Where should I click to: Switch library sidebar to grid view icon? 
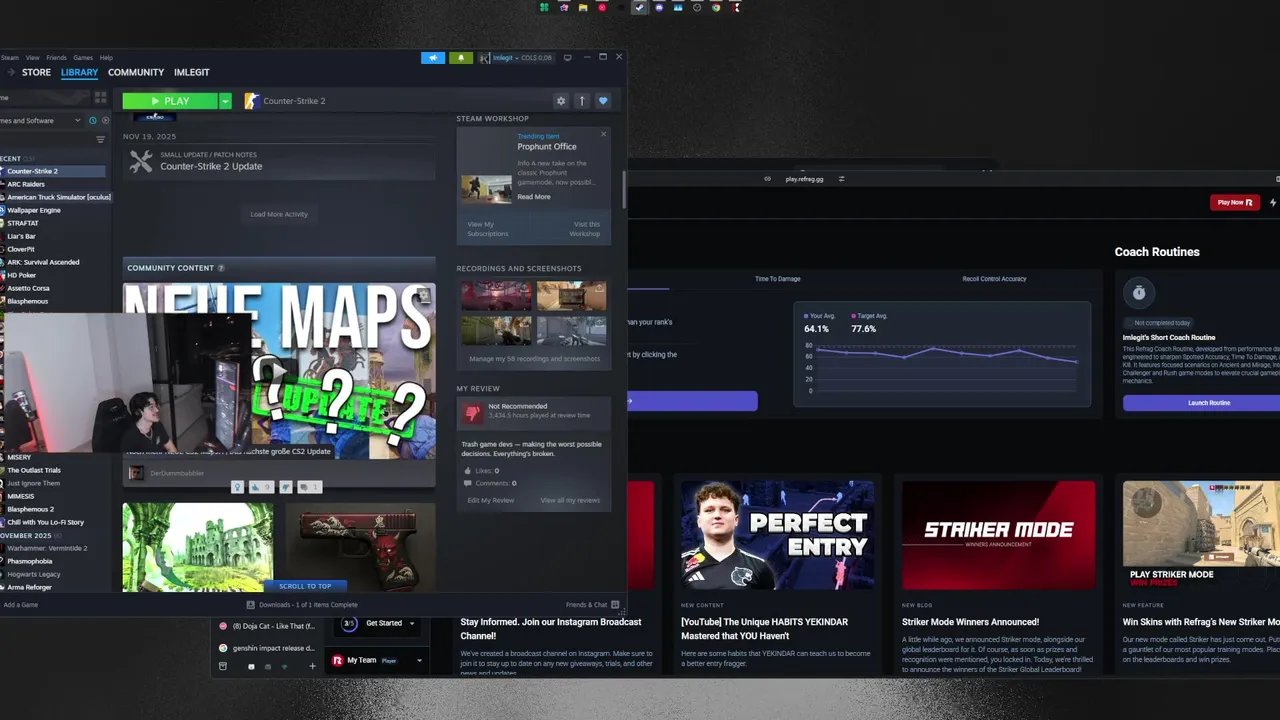click(x=100, y=97)
